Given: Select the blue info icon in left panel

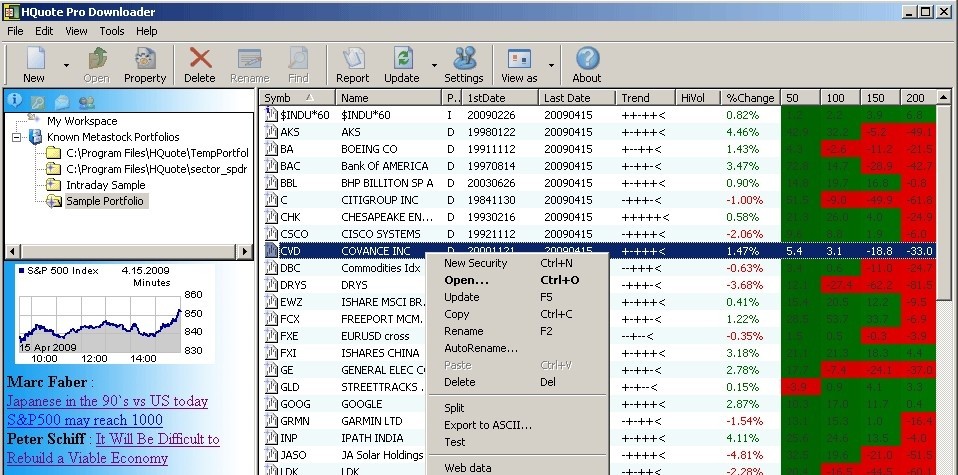Looking at the screenshot, I should (15, 100).
